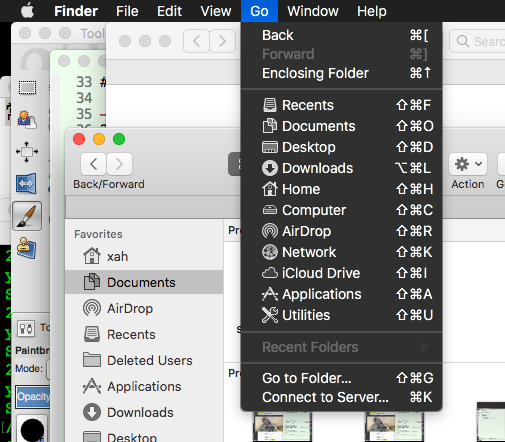Click the Search field in rear Finder window

(x=477, y=41)
